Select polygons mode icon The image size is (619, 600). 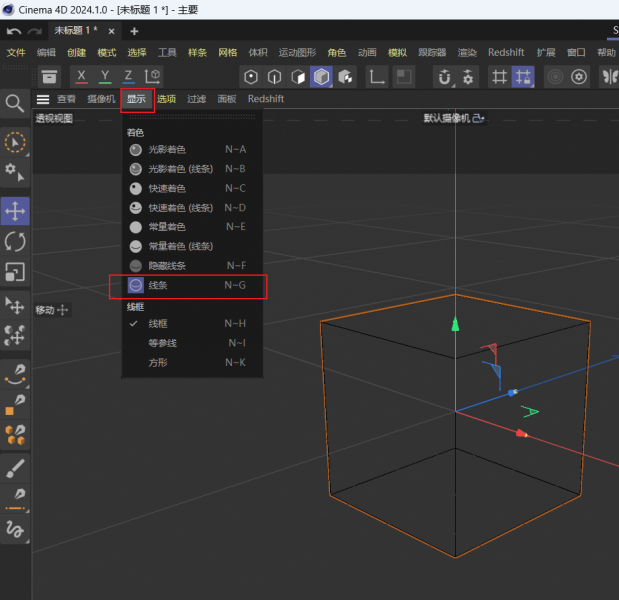coord(298,77)
